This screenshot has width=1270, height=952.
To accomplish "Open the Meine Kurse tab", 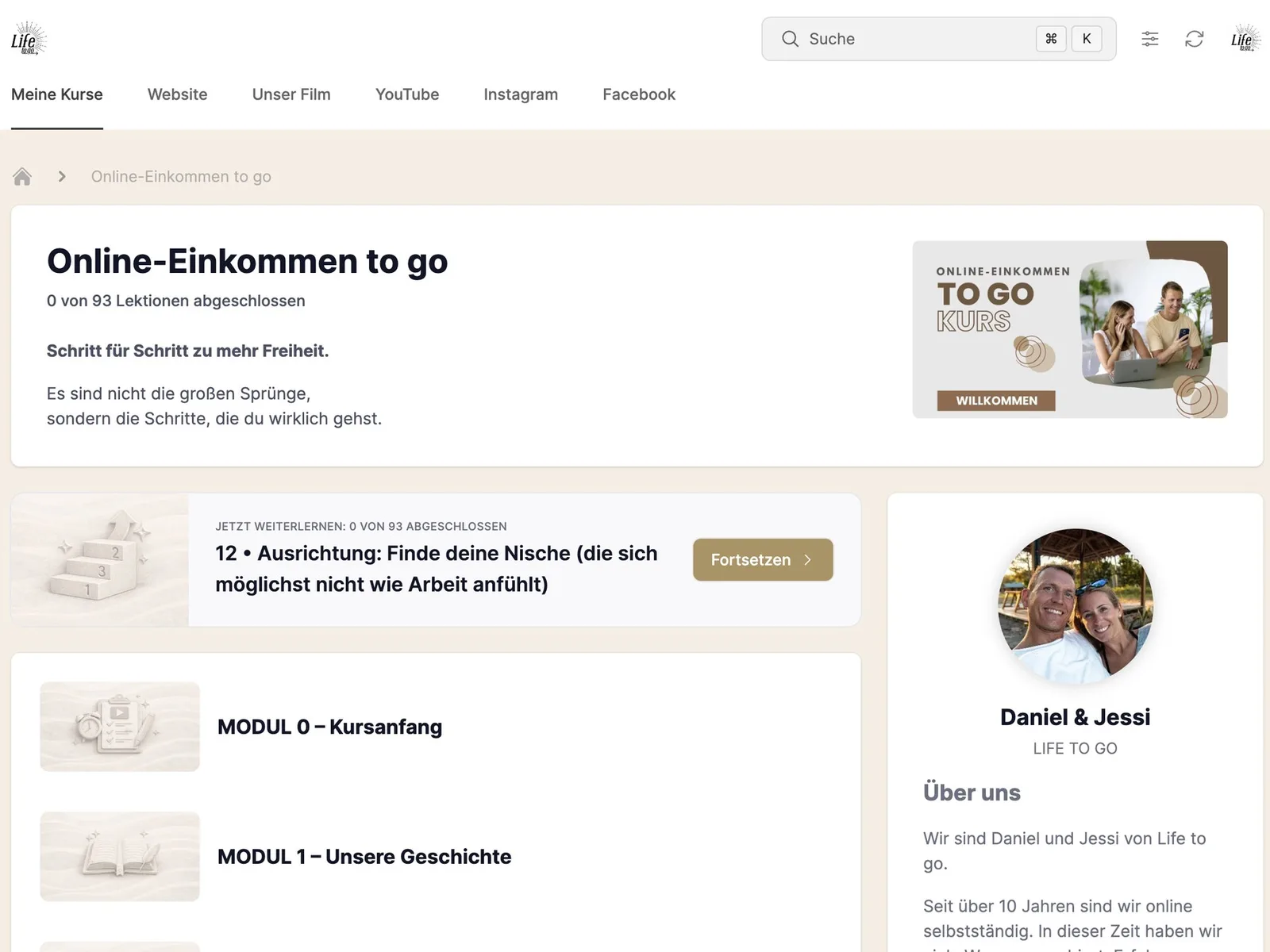I will click(57, 94).
